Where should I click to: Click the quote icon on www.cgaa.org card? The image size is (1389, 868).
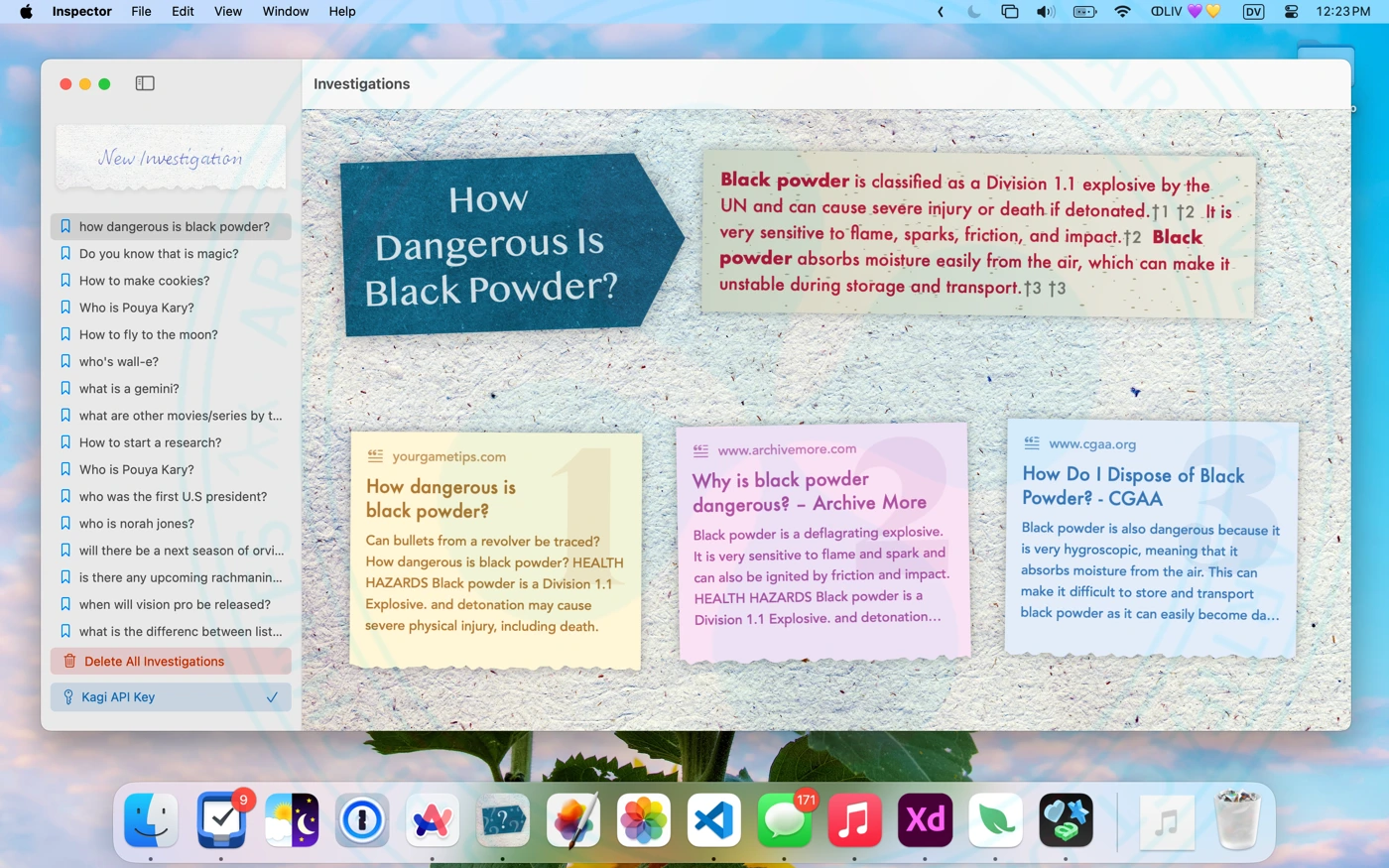[1032, 443]
